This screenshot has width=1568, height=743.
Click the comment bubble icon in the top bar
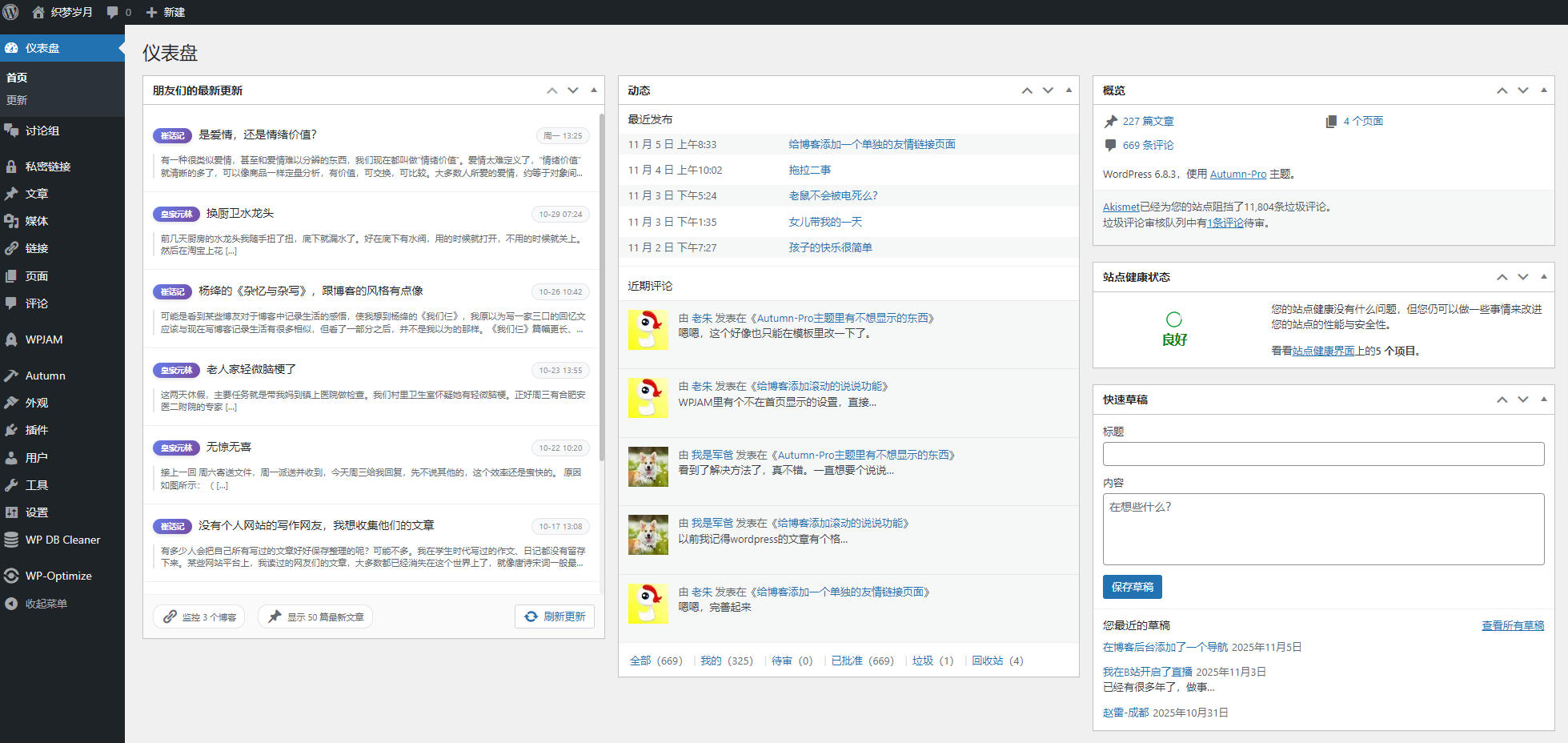[x=110, y=12]
